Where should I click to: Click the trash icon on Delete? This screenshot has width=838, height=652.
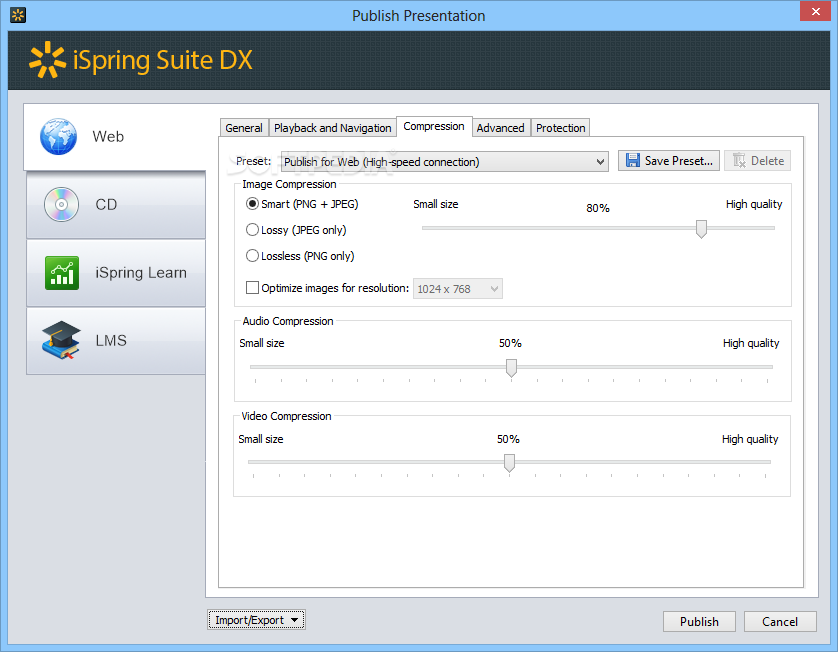740,160
